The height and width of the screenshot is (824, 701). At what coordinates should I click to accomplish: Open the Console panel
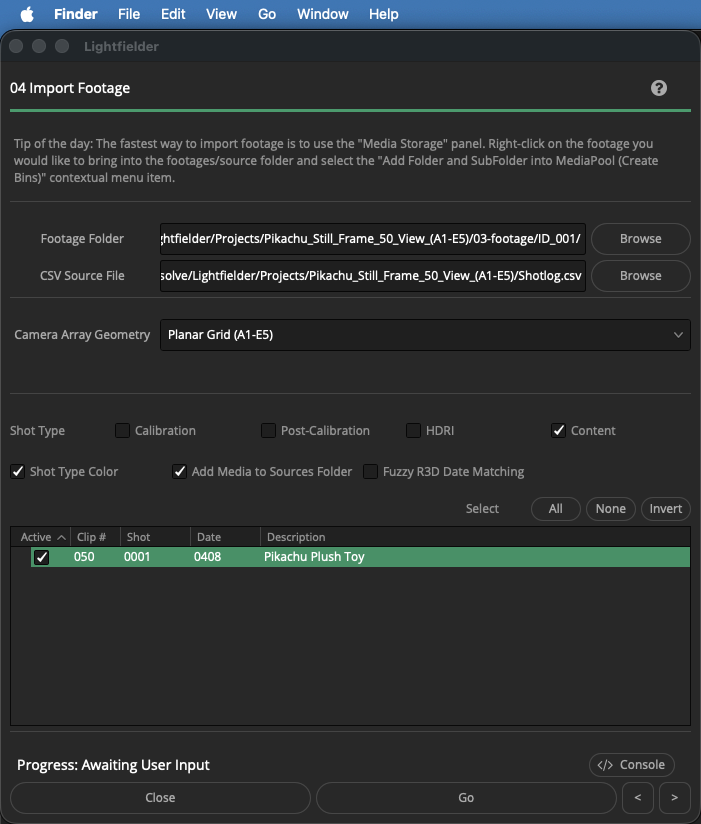[632, 765]
